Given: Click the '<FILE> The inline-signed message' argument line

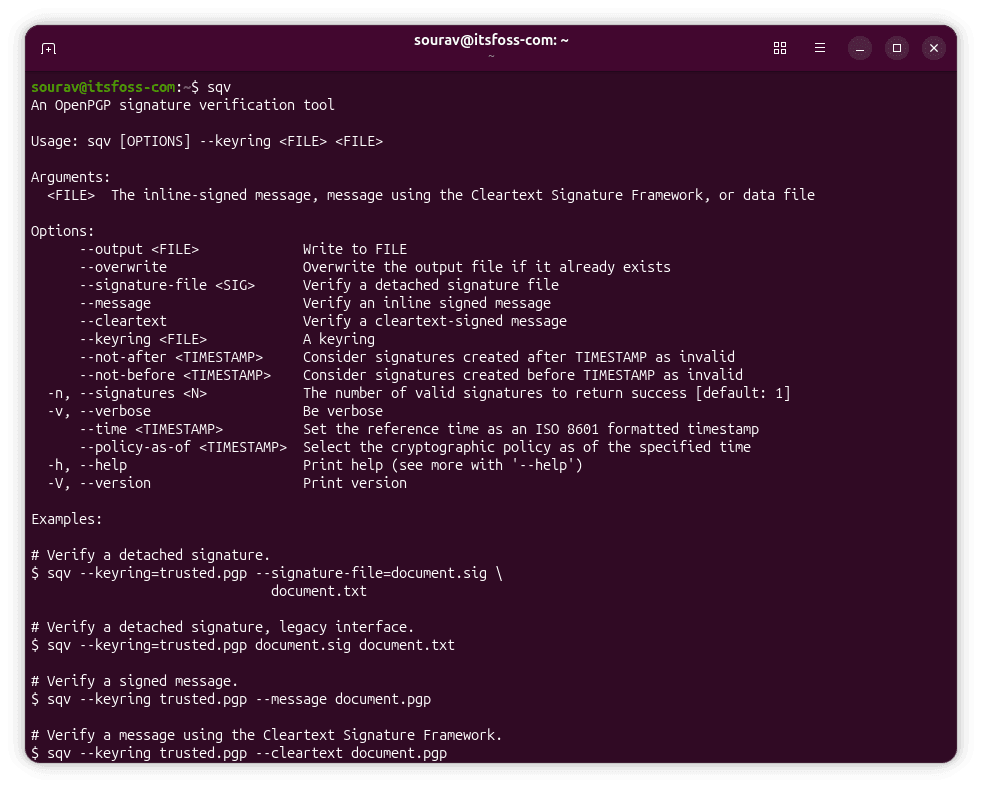Looking at the screenshot, I should [431, 195].
